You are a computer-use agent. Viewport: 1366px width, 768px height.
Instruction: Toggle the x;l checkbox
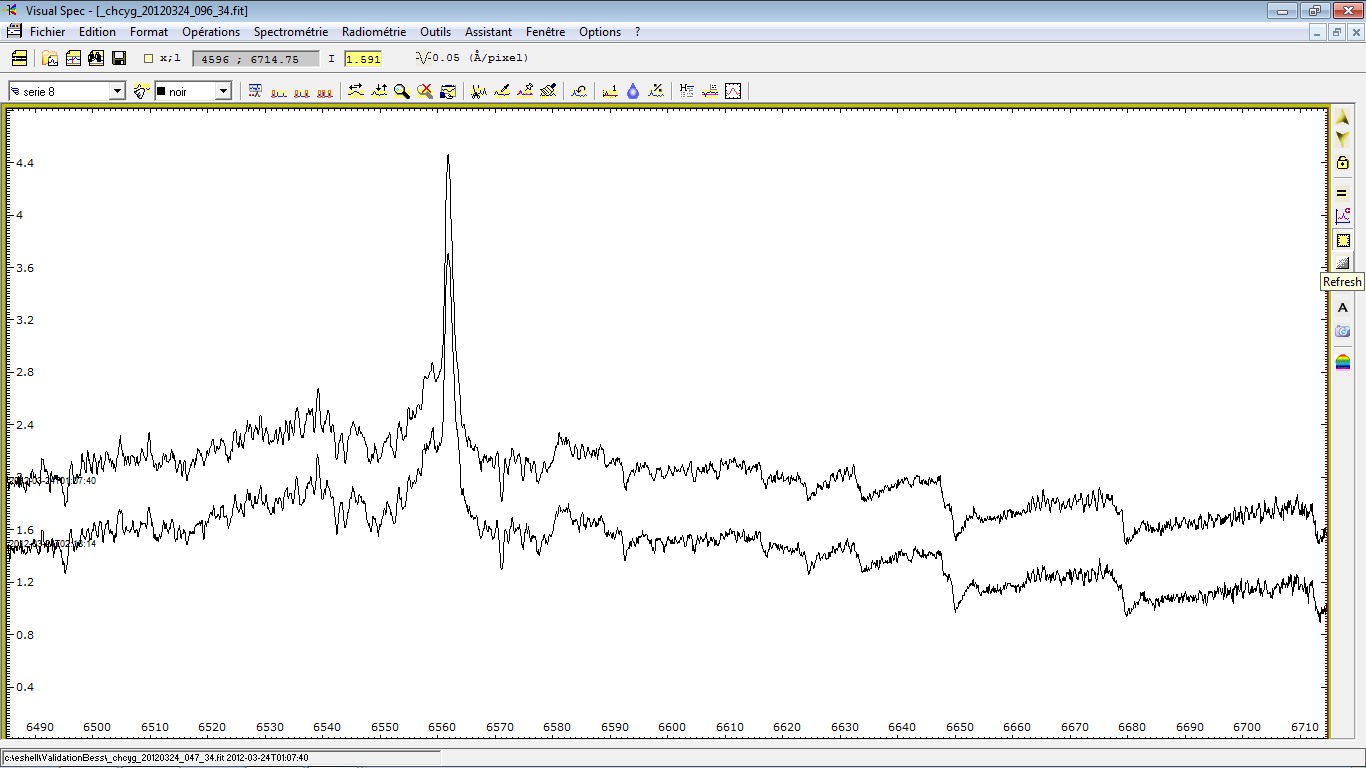[x=149, y=58]
